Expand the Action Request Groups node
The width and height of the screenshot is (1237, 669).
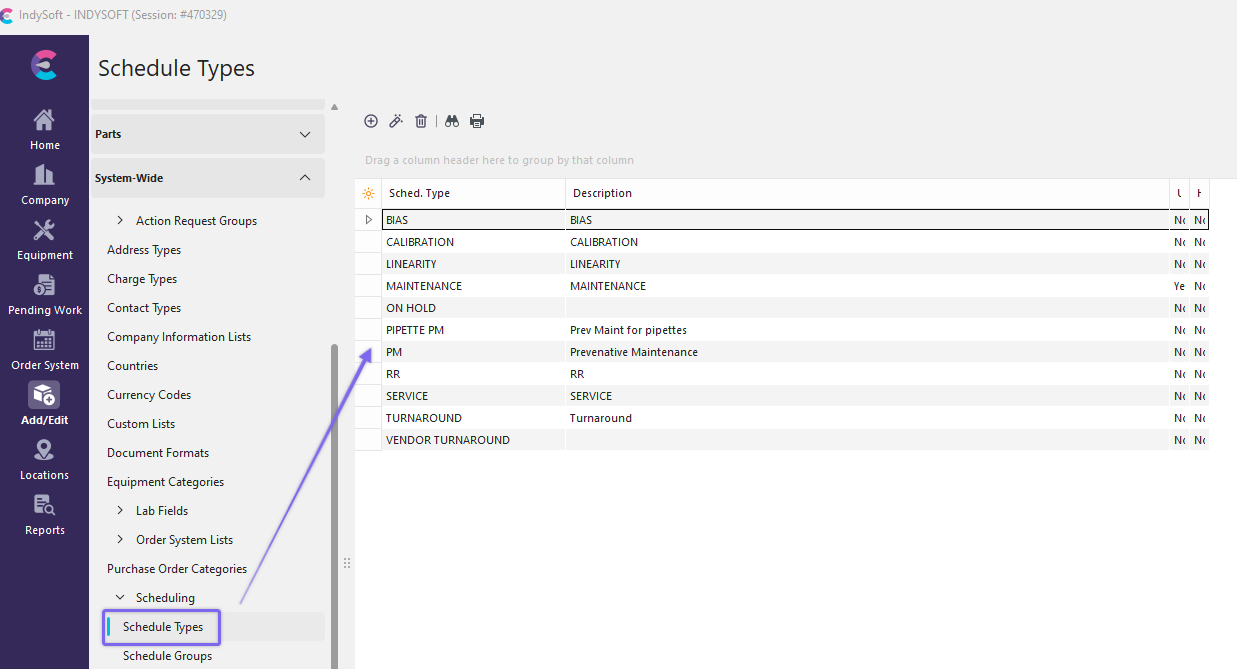tap(120, 221)
